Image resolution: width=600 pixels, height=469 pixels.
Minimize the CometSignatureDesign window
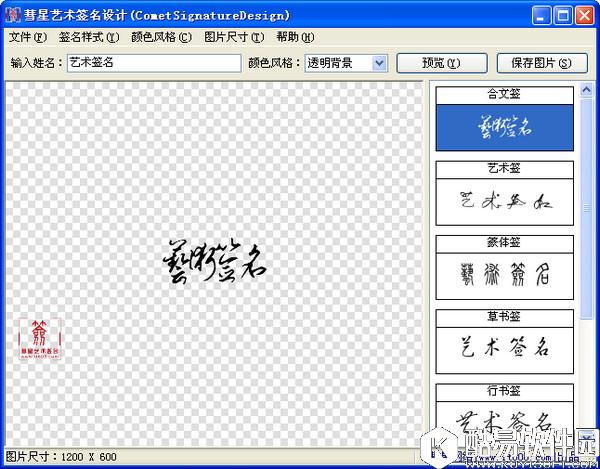coord(541,16)
